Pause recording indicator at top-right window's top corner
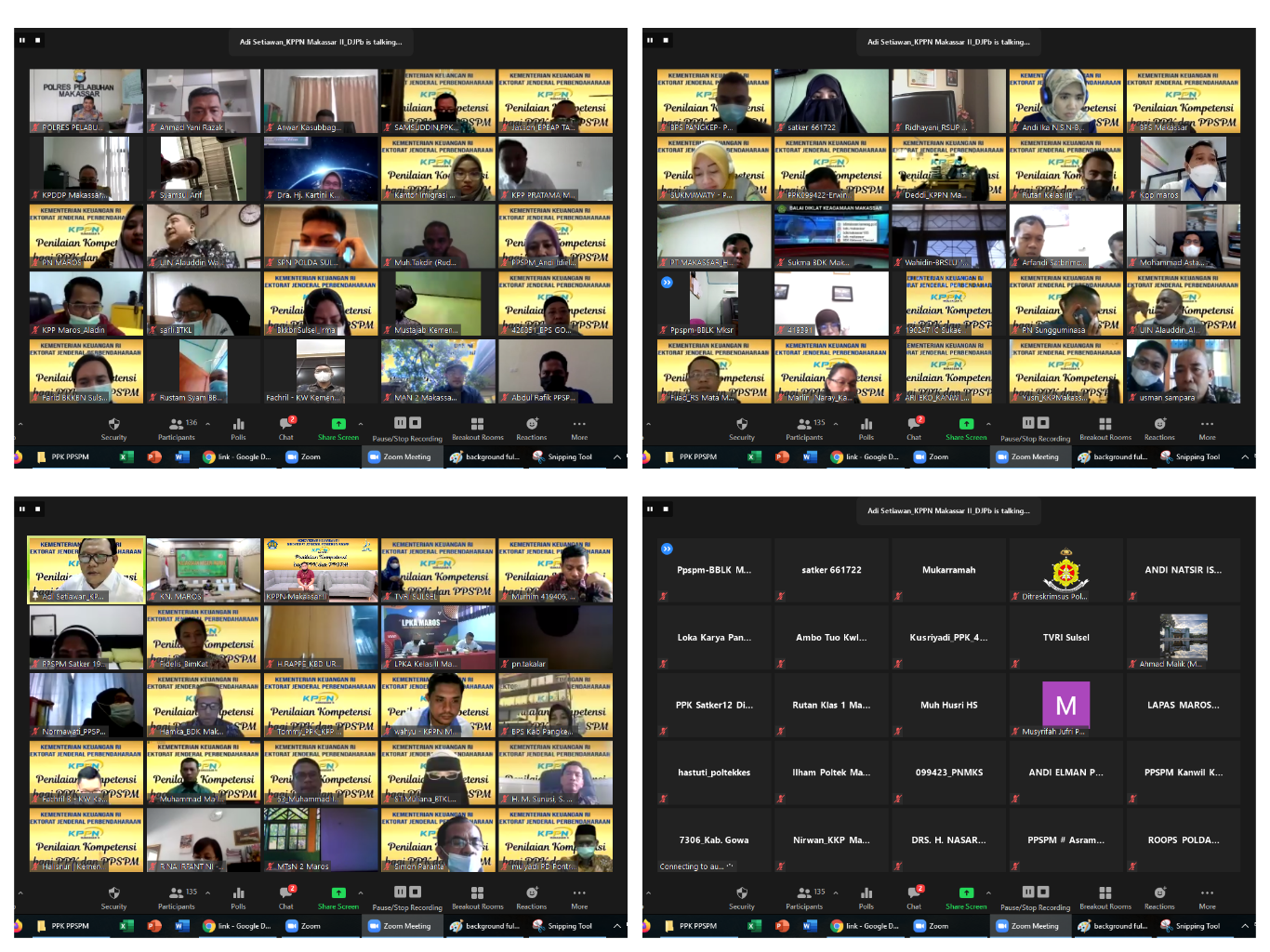The image size is (1270, 952). (x=650, y=40)
